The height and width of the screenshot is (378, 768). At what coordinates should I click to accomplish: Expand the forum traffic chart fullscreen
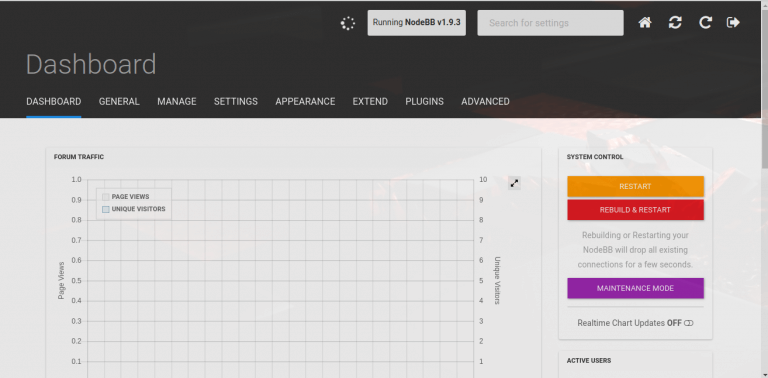point(514,183)
